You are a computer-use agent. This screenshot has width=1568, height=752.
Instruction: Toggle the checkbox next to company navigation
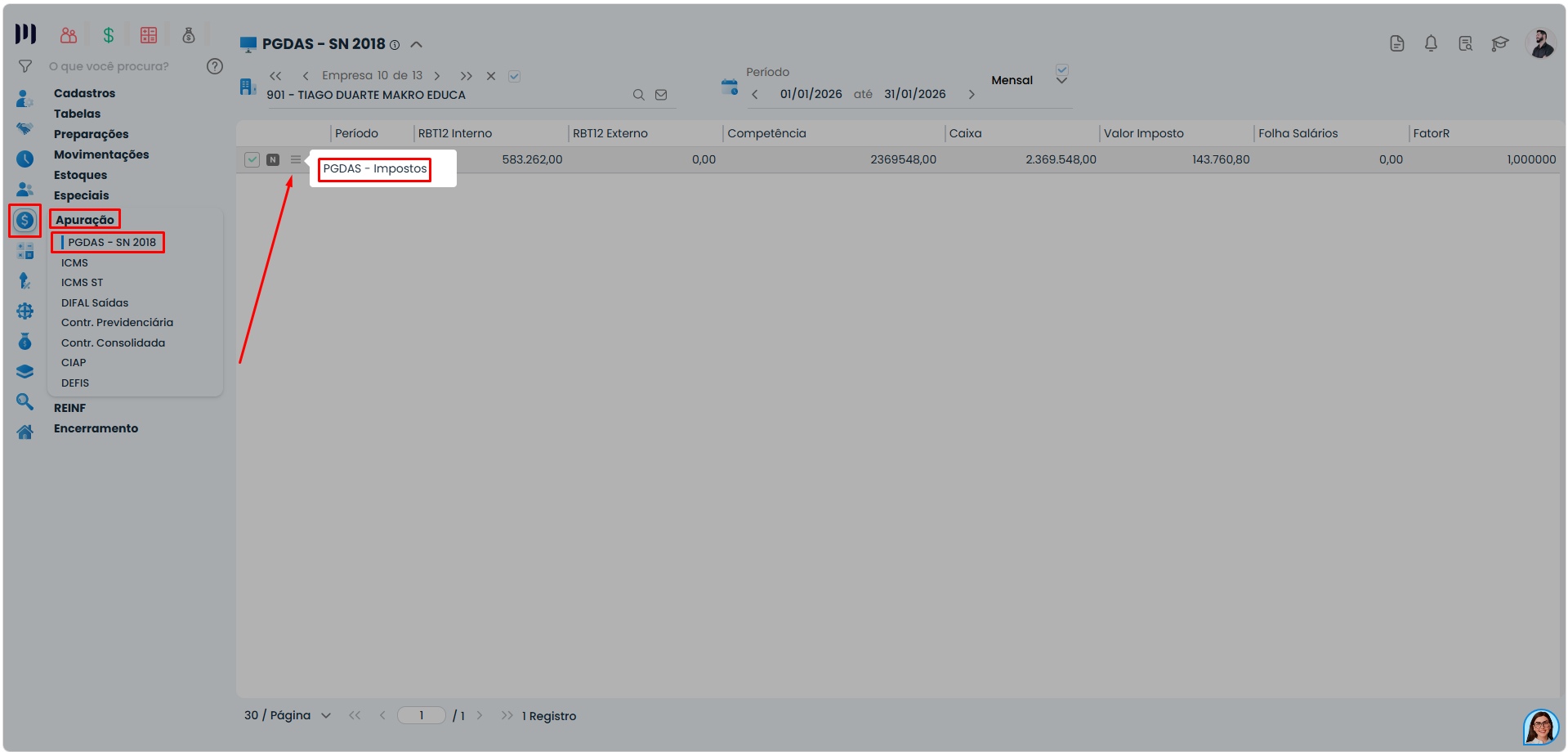pos(514,76)
